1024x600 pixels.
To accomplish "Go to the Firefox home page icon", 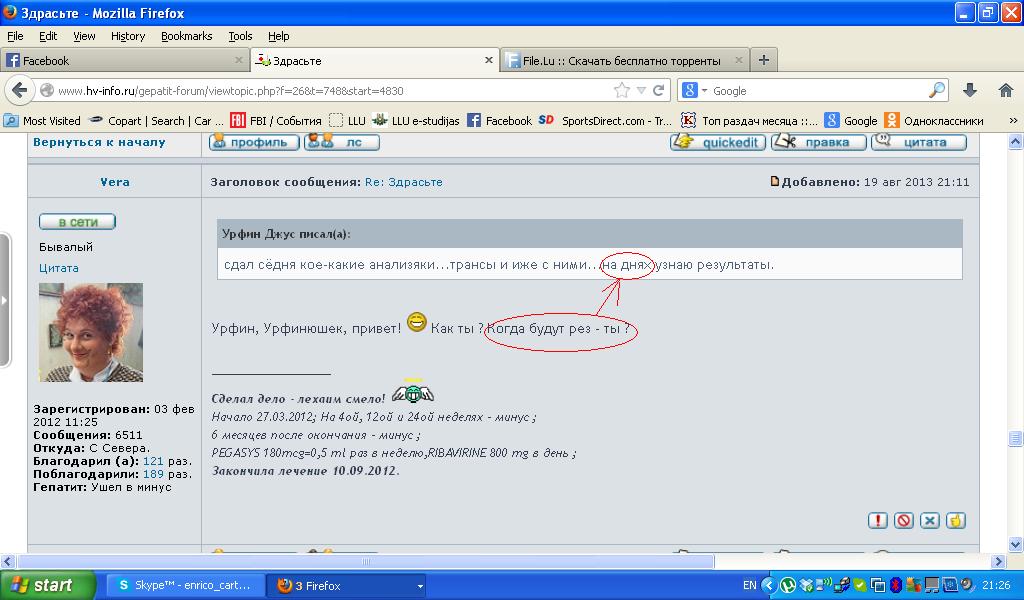I will (x=1006, y=90).
